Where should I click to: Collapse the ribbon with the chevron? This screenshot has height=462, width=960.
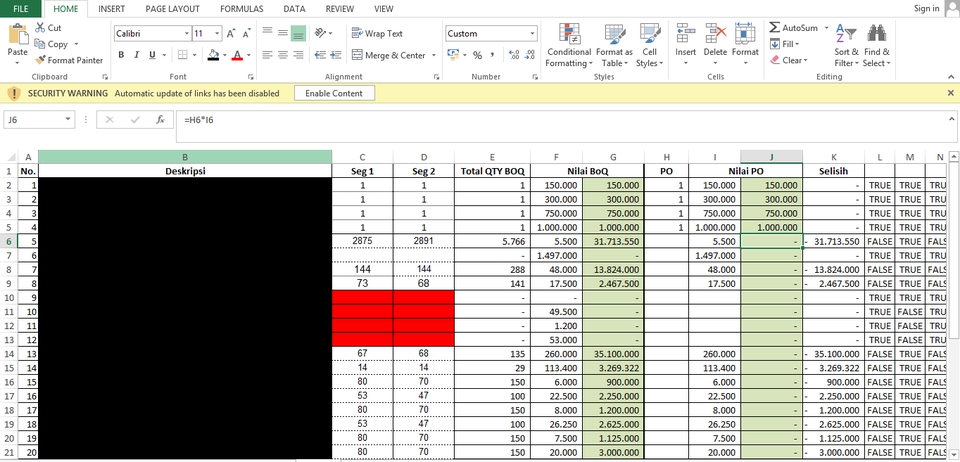pyautogui.click(x=951, y=77)
